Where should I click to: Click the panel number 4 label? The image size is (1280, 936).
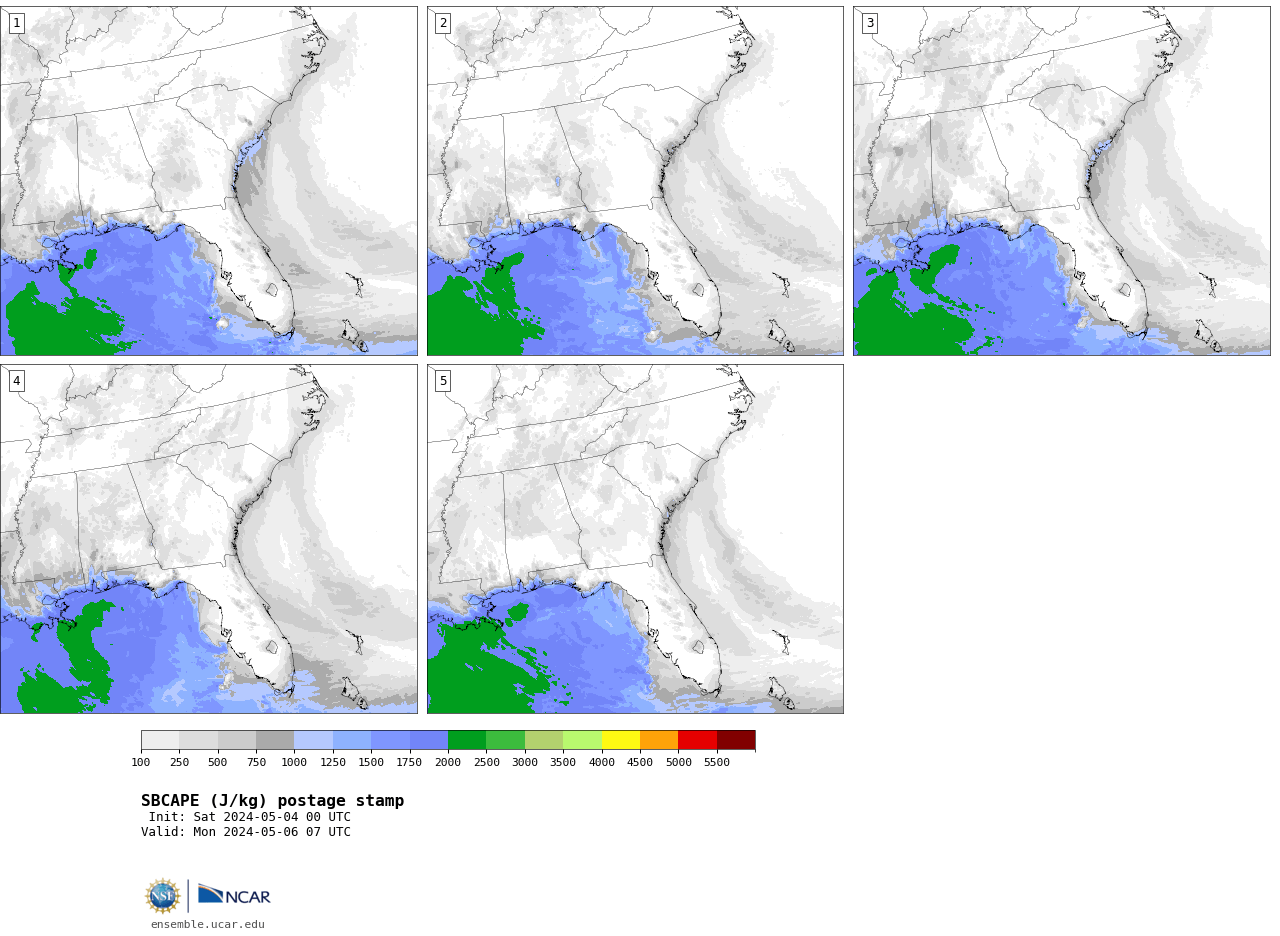pyautogui.click(x=16, y=381)
